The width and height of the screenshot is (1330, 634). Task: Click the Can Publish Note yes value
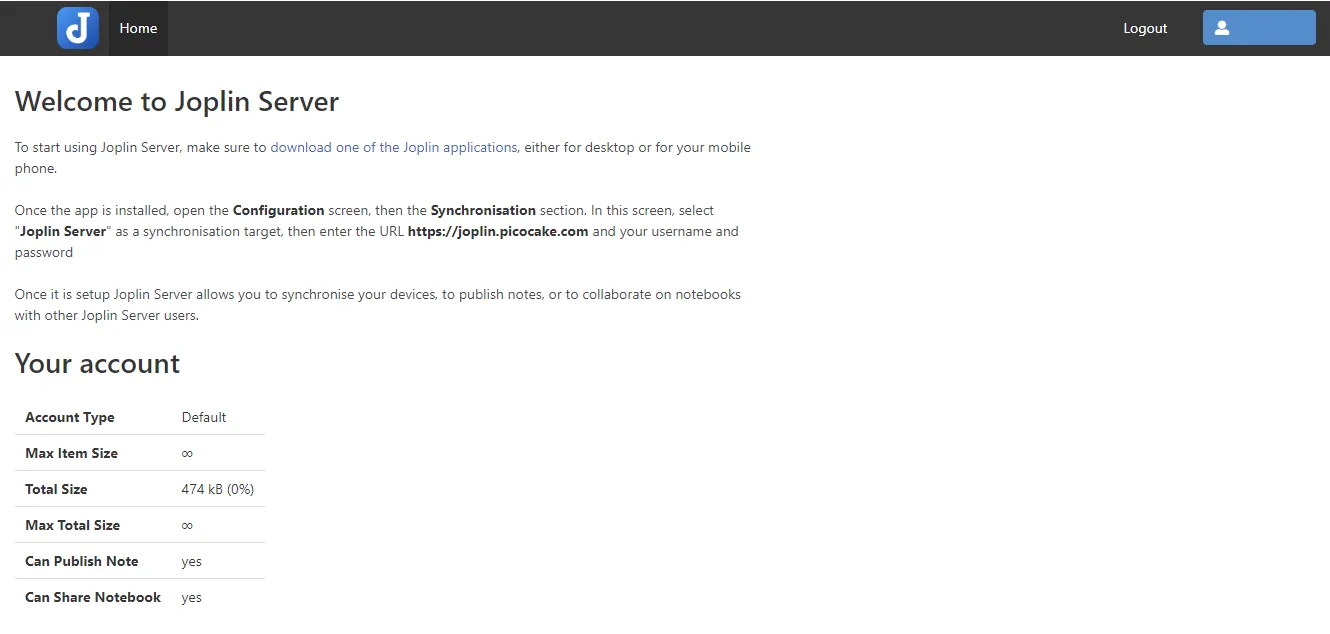[x=191, y=561]
